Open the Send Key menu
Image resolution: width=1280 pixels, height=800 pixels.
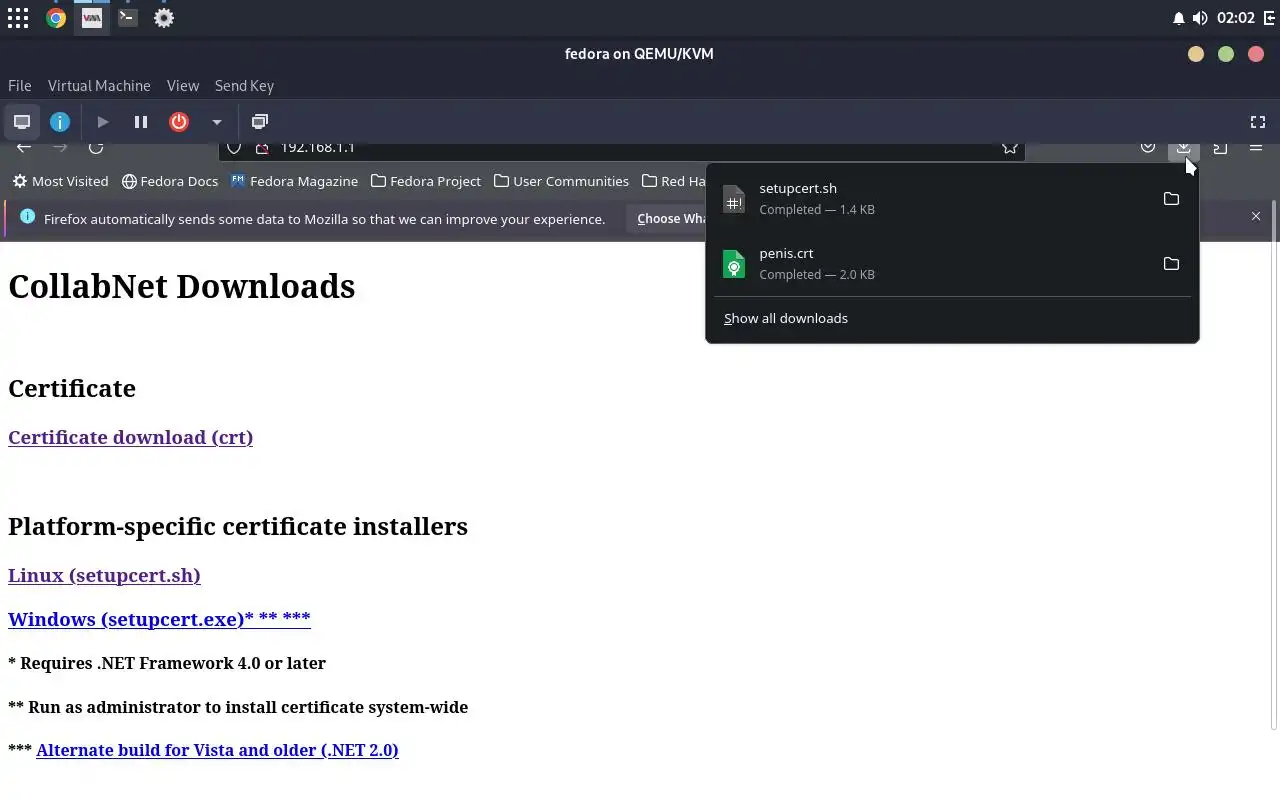click(x=244, y=86)
